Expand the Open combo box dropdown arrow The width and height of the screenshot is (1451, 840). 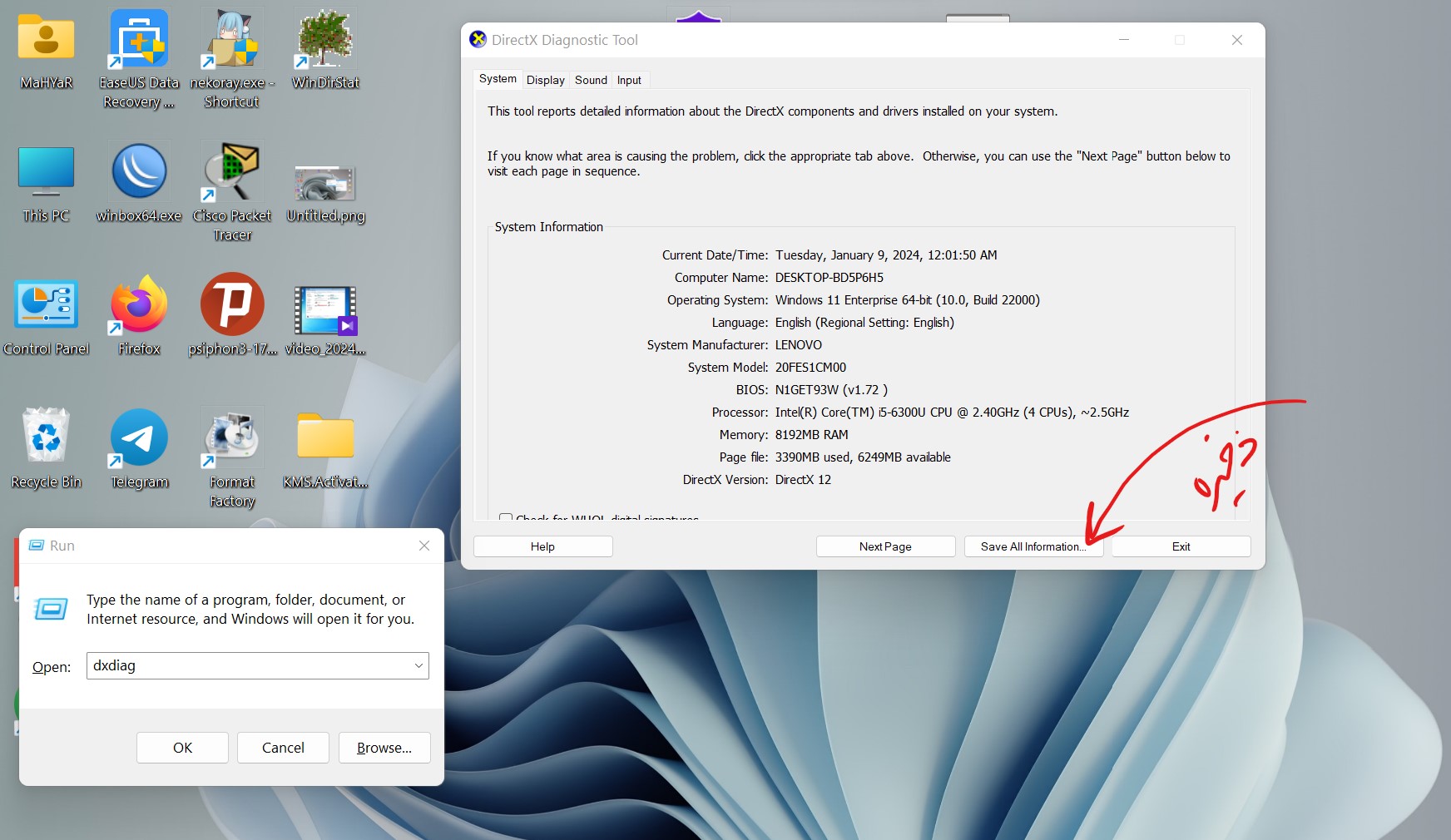(x=418, y=665)
